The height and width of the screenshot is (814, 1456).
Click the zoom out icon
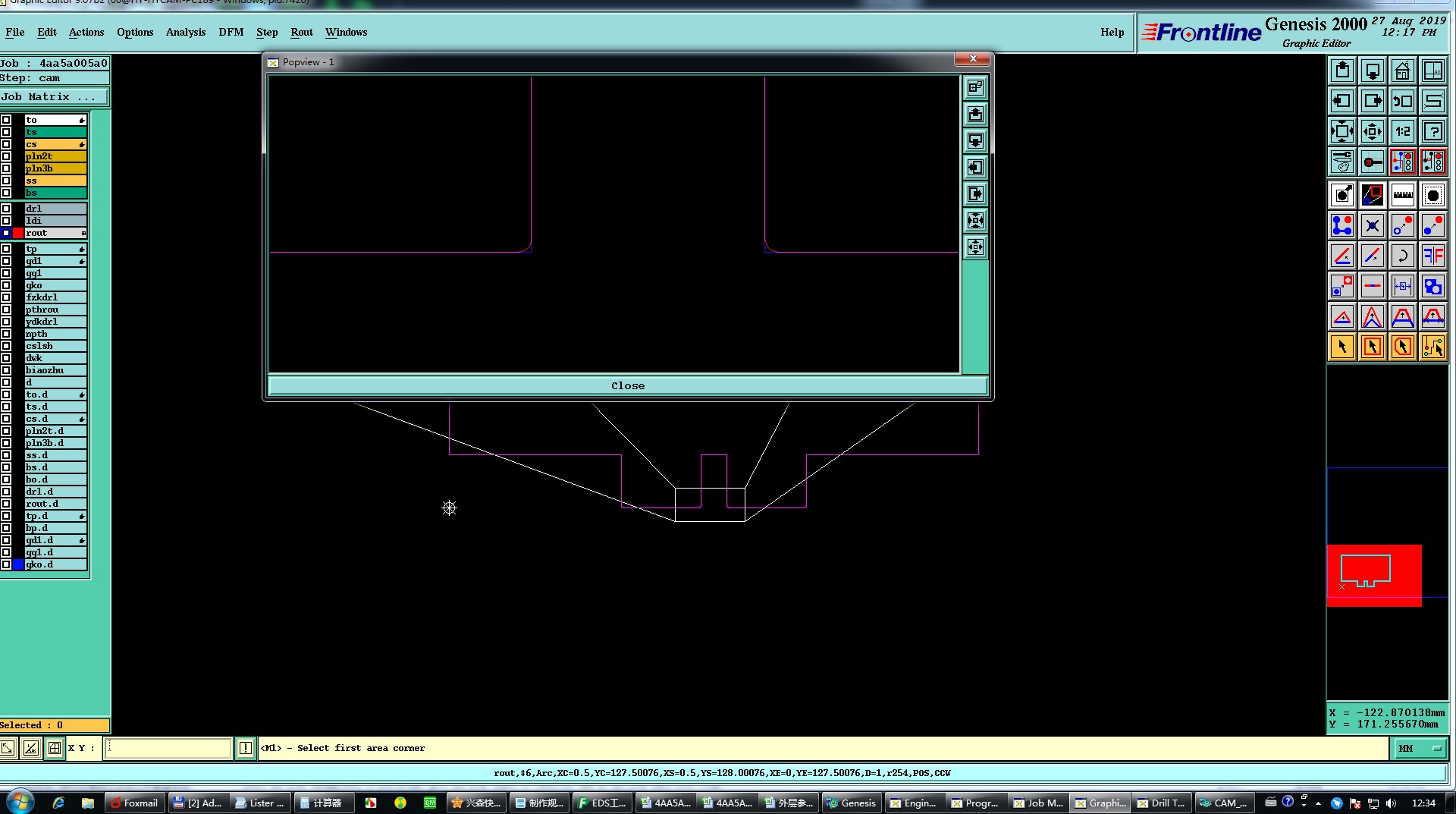tap(1373, 131)
